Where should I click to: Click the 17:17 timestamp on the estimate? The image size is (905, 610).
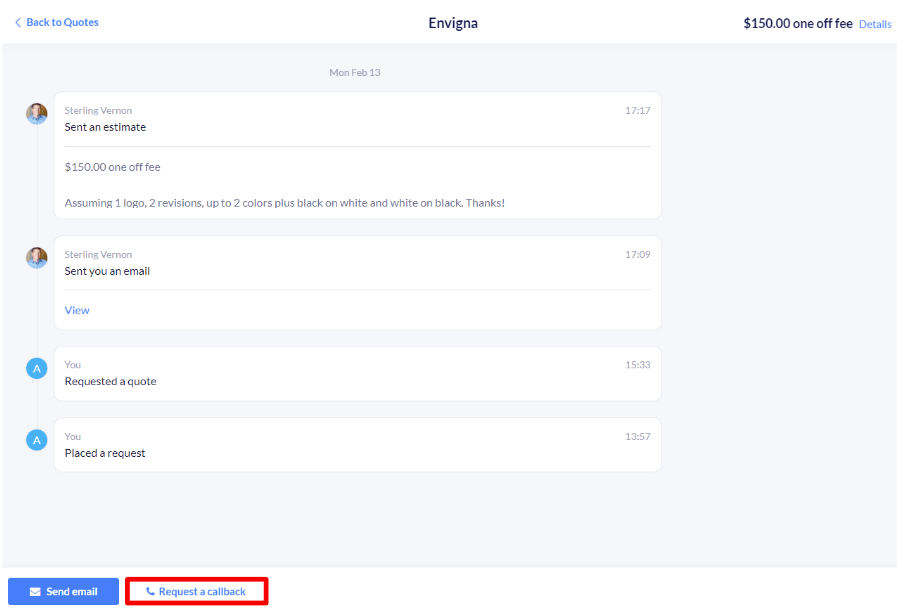coord(637,111)
